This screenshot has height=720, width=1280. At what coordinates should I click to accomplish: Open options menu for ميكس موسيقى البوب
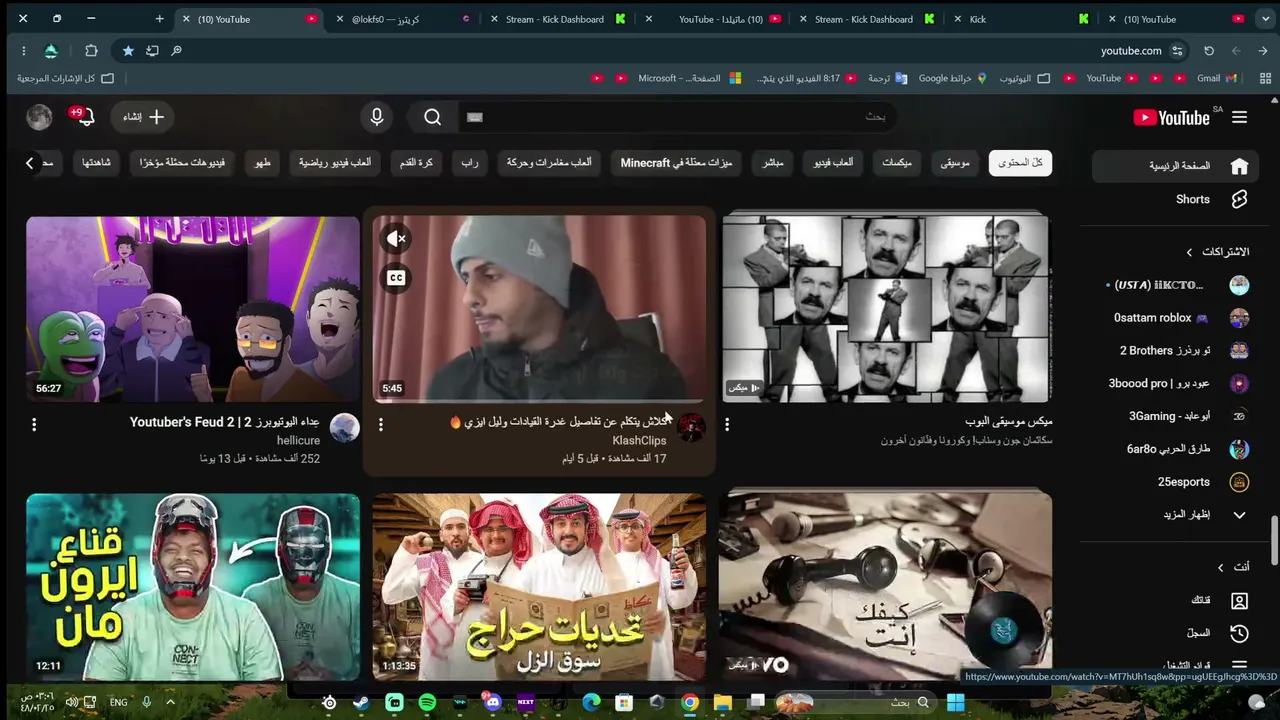point(727,424)
